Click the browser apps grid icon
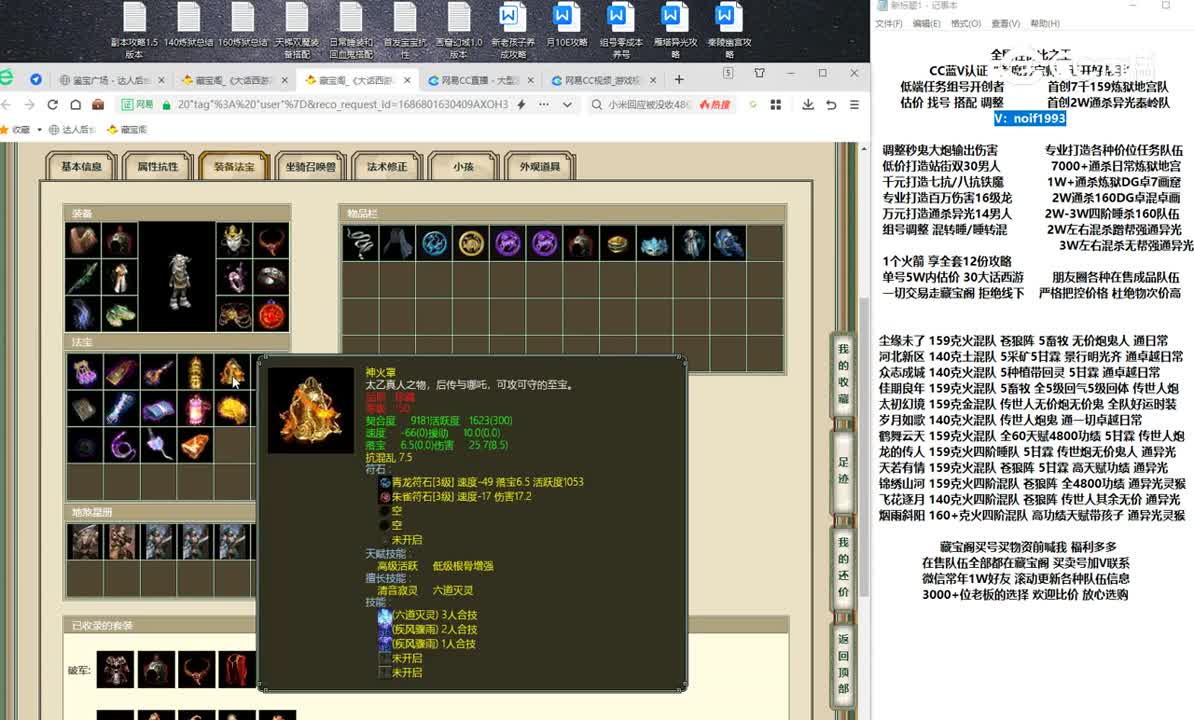The image size is (1194, 720). click(x=776, y=104)
